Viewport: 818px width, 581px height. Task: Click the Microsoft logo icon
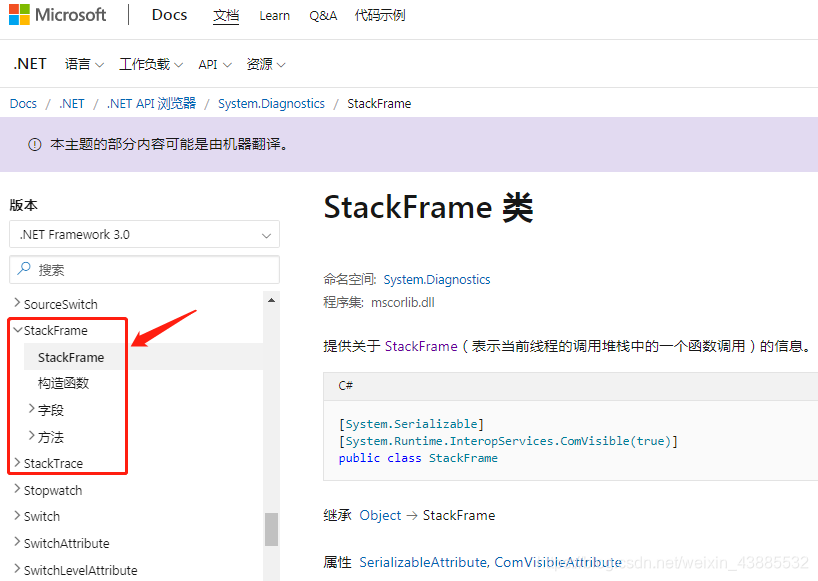pyautogui.click(x=18, y=14)
